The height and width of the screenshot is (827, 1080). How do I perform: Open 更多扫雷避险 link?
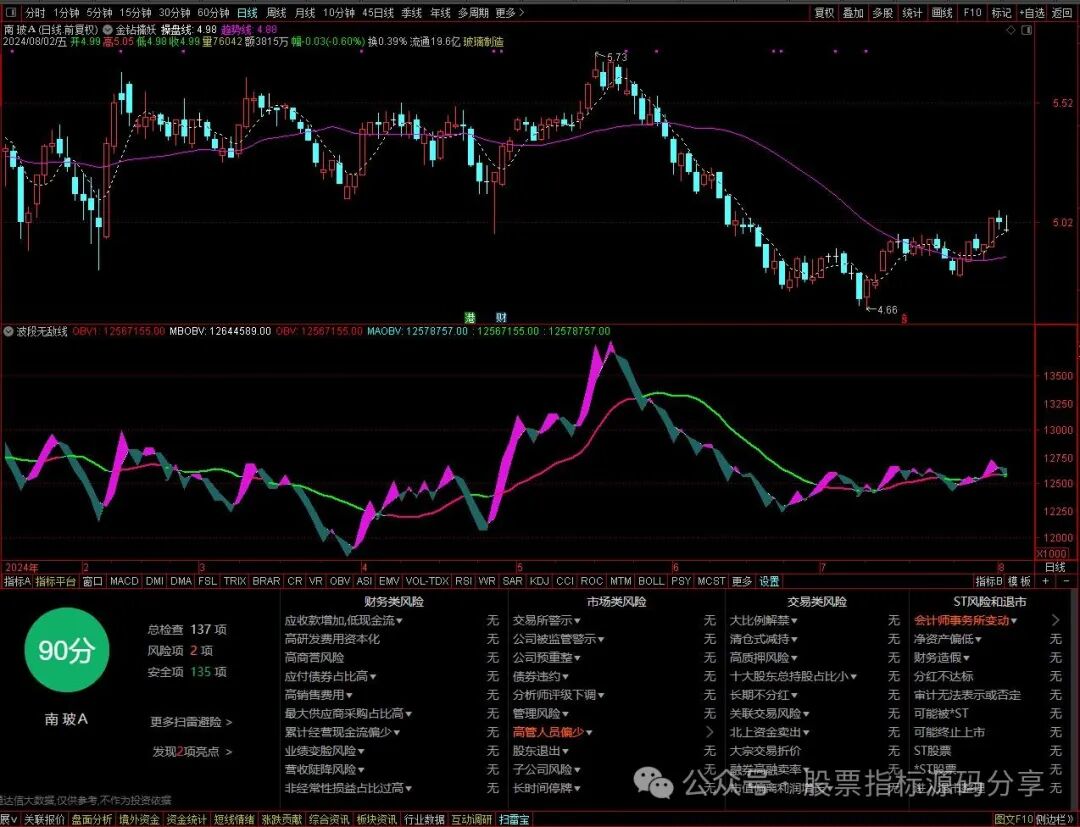point(191,722)
